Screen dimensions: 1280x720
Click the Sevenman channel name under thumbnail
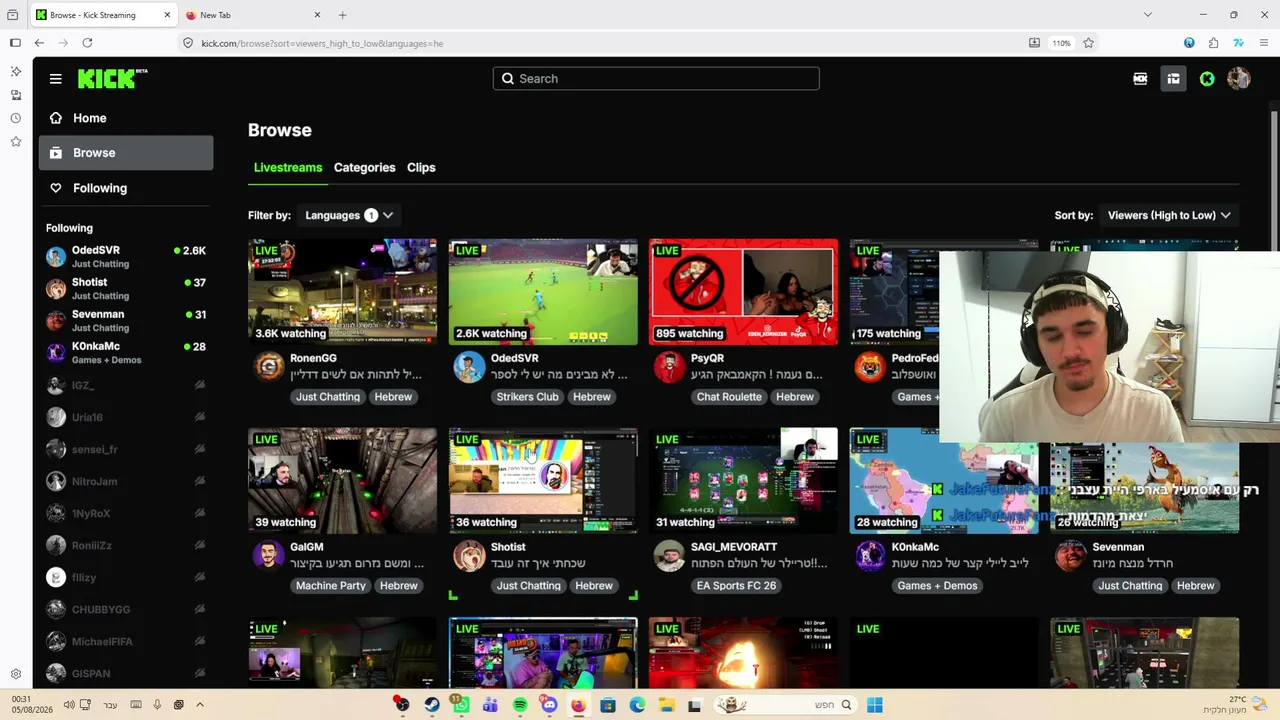(1118, 547)
